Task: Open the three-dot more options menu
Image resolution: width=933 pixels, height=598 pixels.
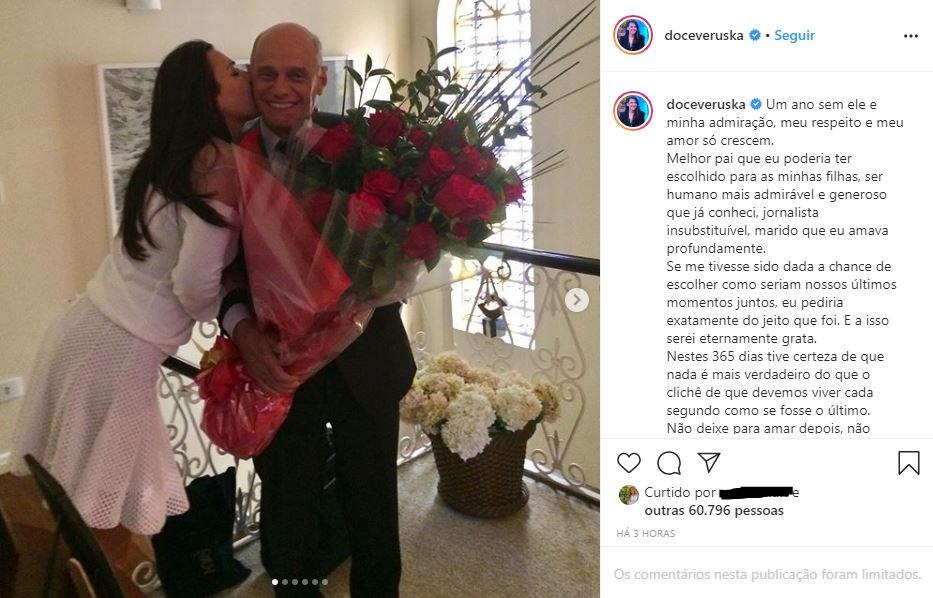Action: pyautogui.click(x=910, y=36)
